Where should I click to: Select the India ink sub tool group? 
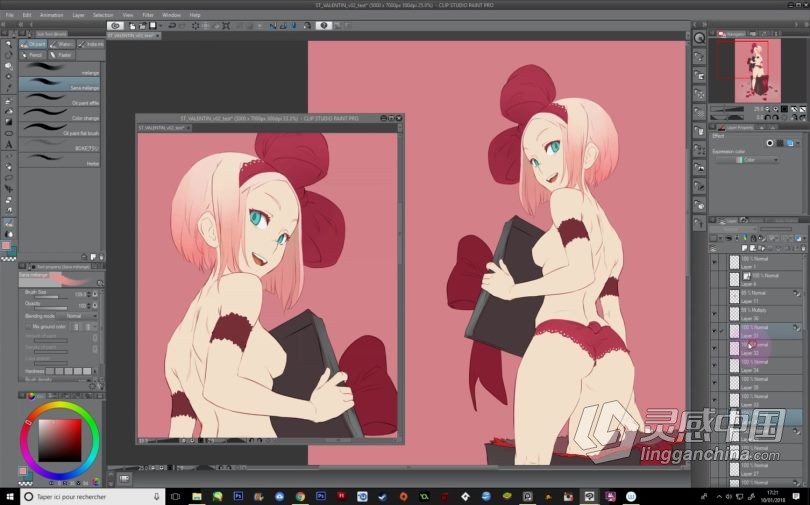coord(90,44)
